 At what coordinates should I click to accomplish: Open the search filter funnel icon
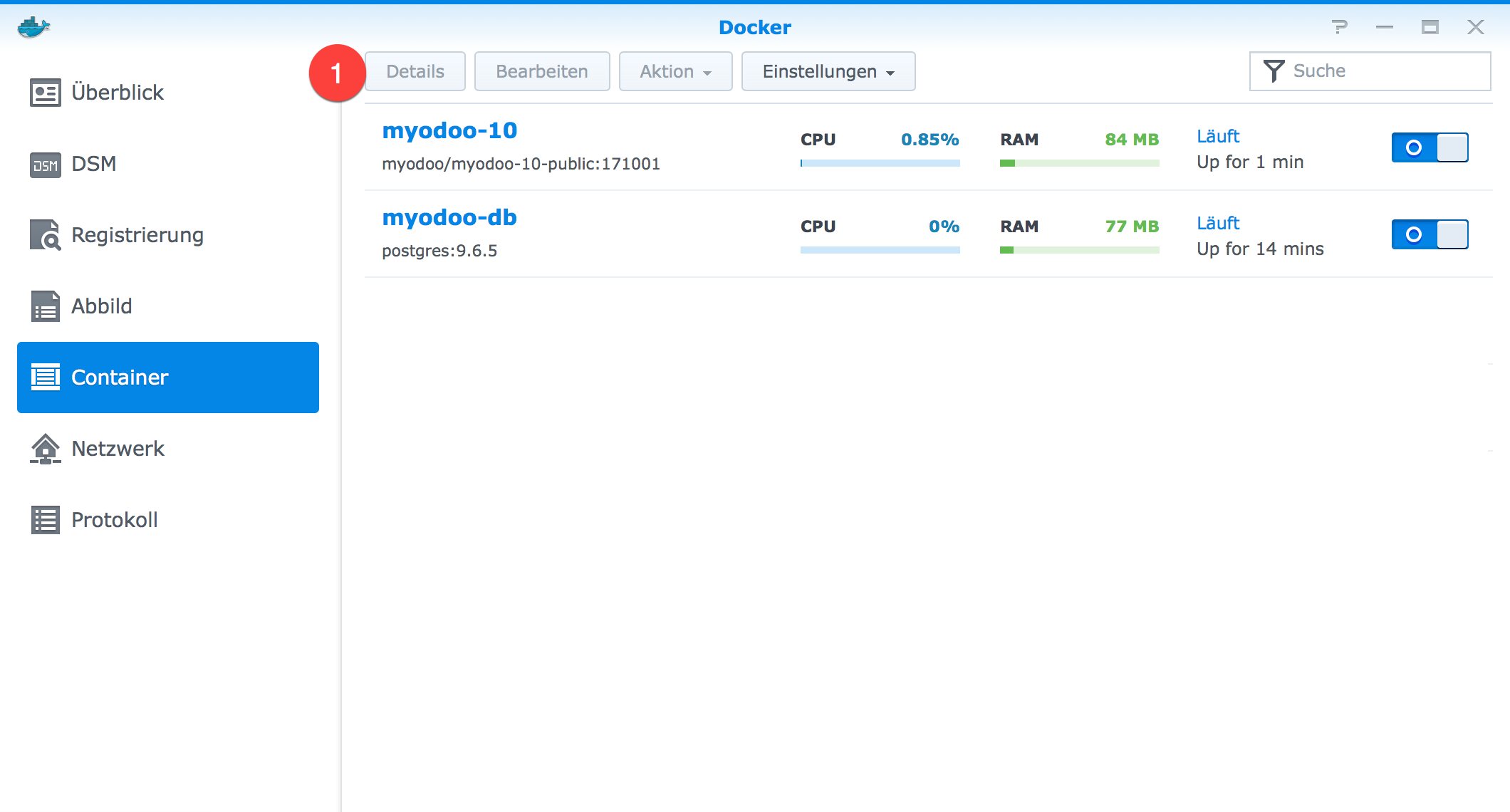(x=1274, y=69)
